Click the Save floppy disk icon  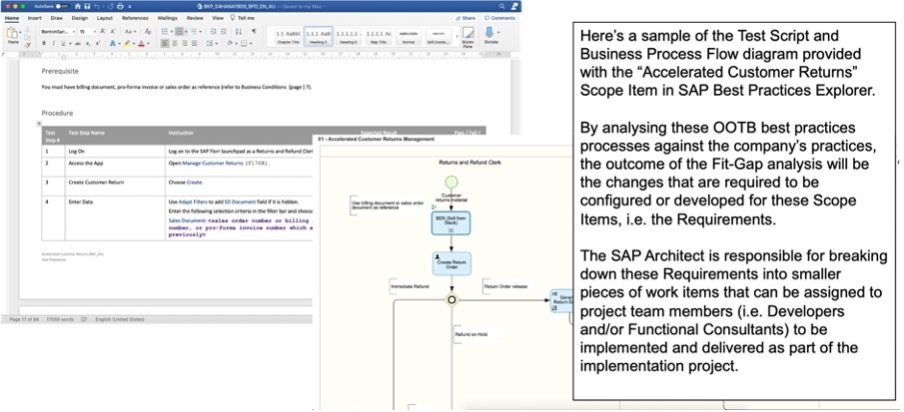click(x=87, y=6)
